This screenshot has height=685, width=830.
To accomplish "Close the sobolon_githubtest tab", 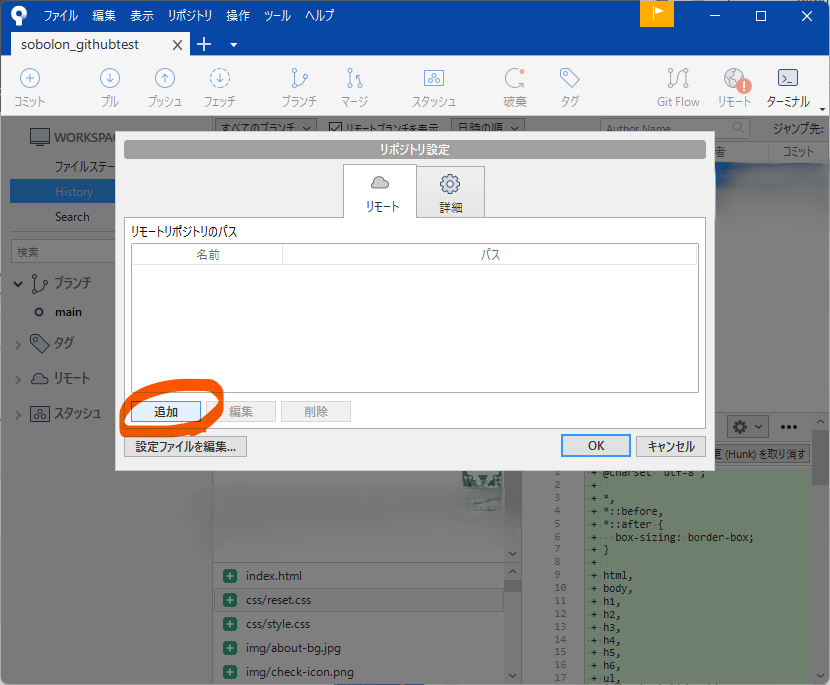I will tap(177, 45).
